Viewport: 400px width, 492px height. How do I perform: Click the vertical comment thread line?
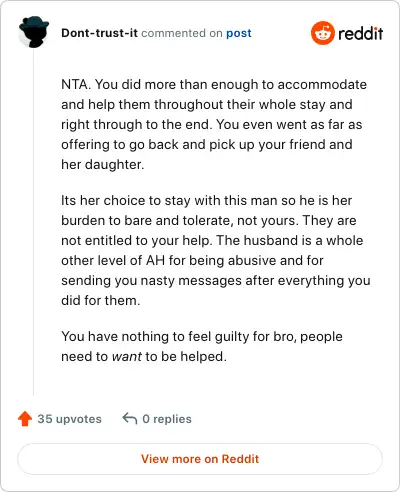click(33, 222)
